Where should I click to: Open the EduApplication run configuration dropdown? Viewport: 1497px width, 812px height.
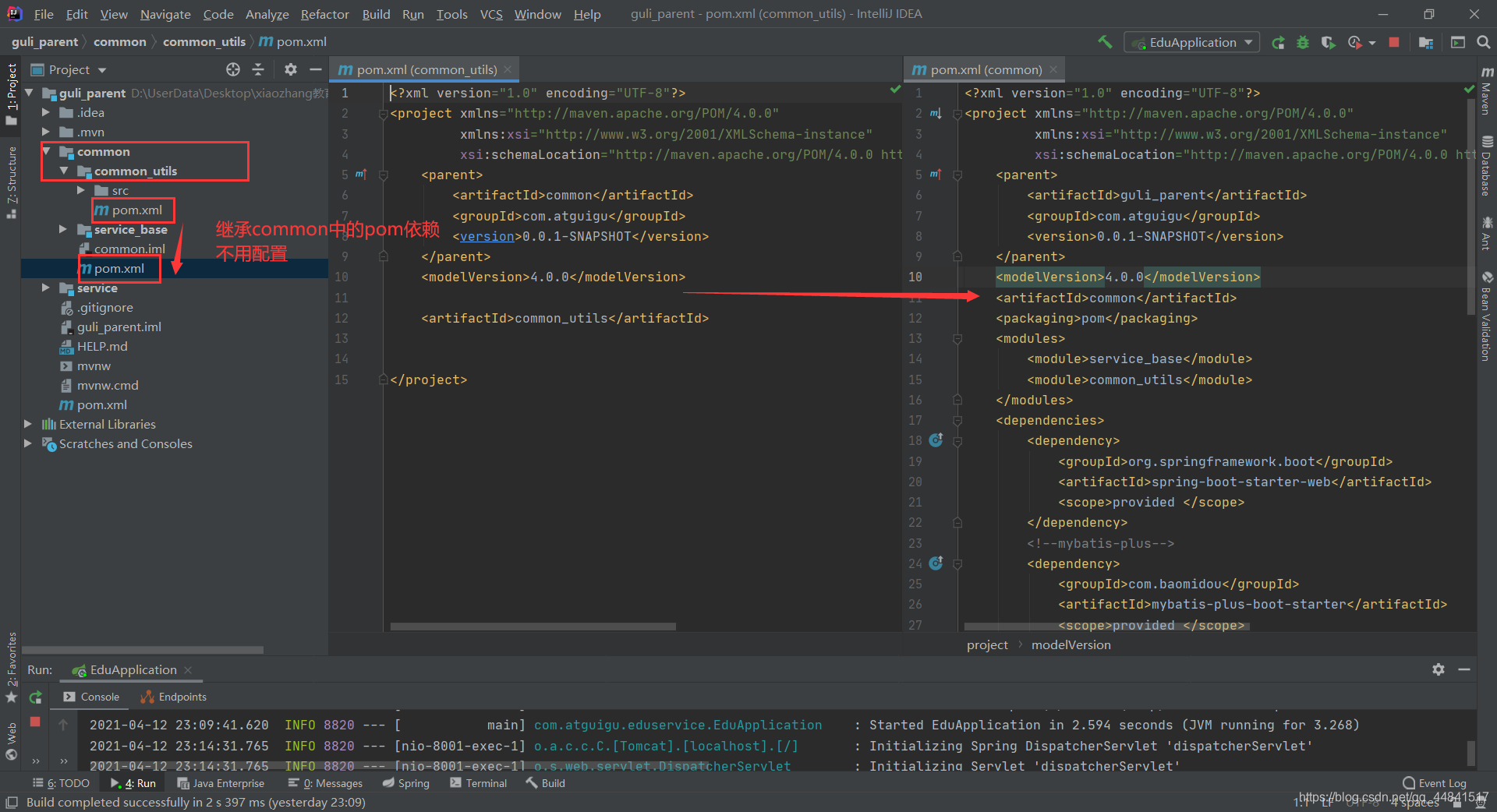click(x=1192, y=42)
